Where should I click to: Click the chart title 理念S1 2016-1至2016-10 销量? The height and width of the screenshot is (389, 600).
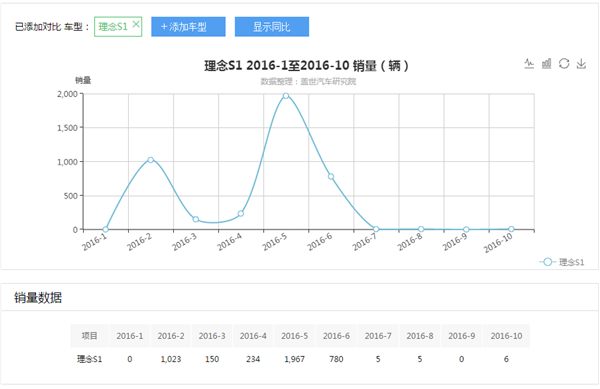(306, 66)
